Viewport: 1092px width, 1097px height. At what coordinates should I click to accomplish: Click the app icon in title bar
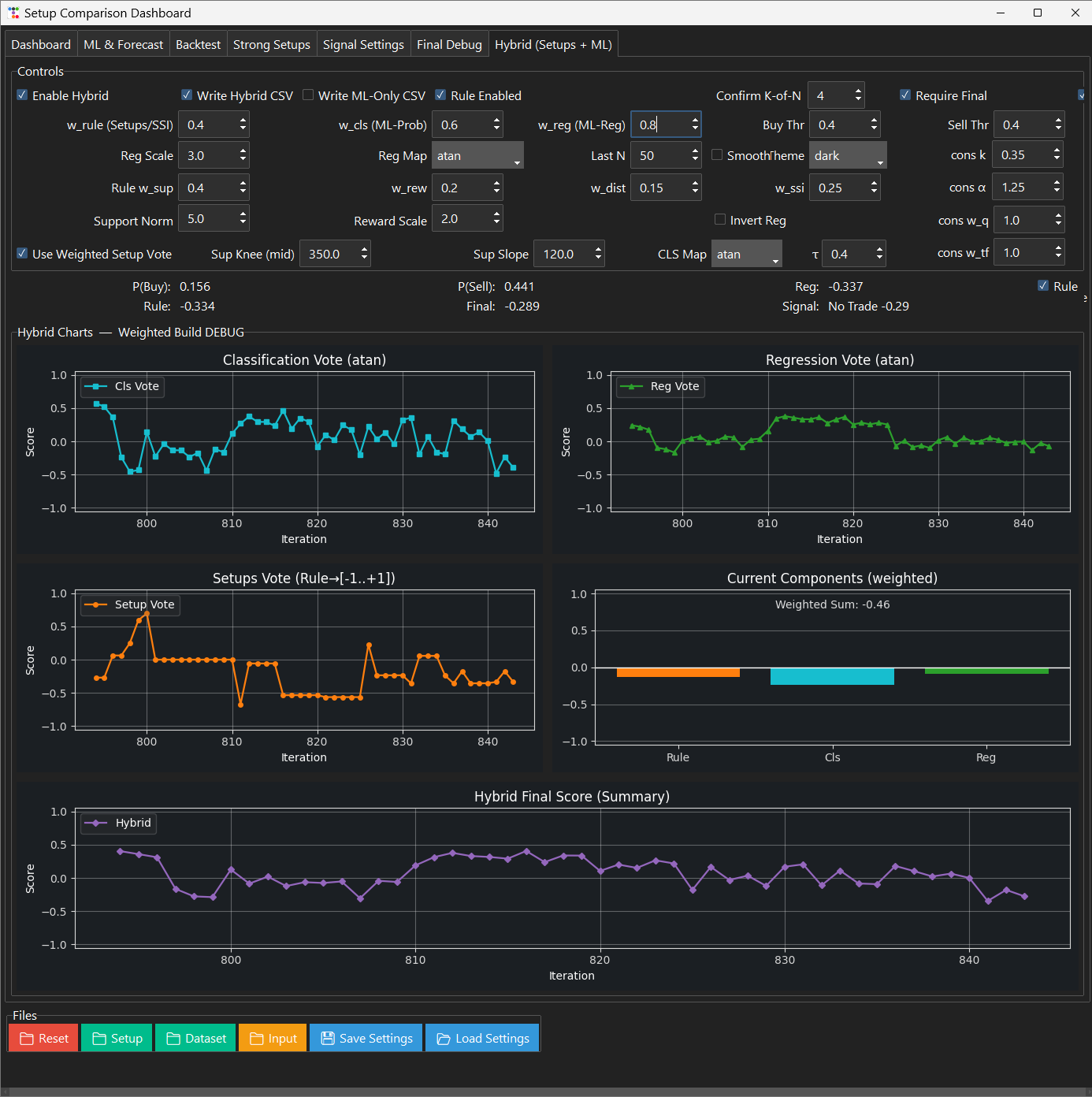[13, 13]
